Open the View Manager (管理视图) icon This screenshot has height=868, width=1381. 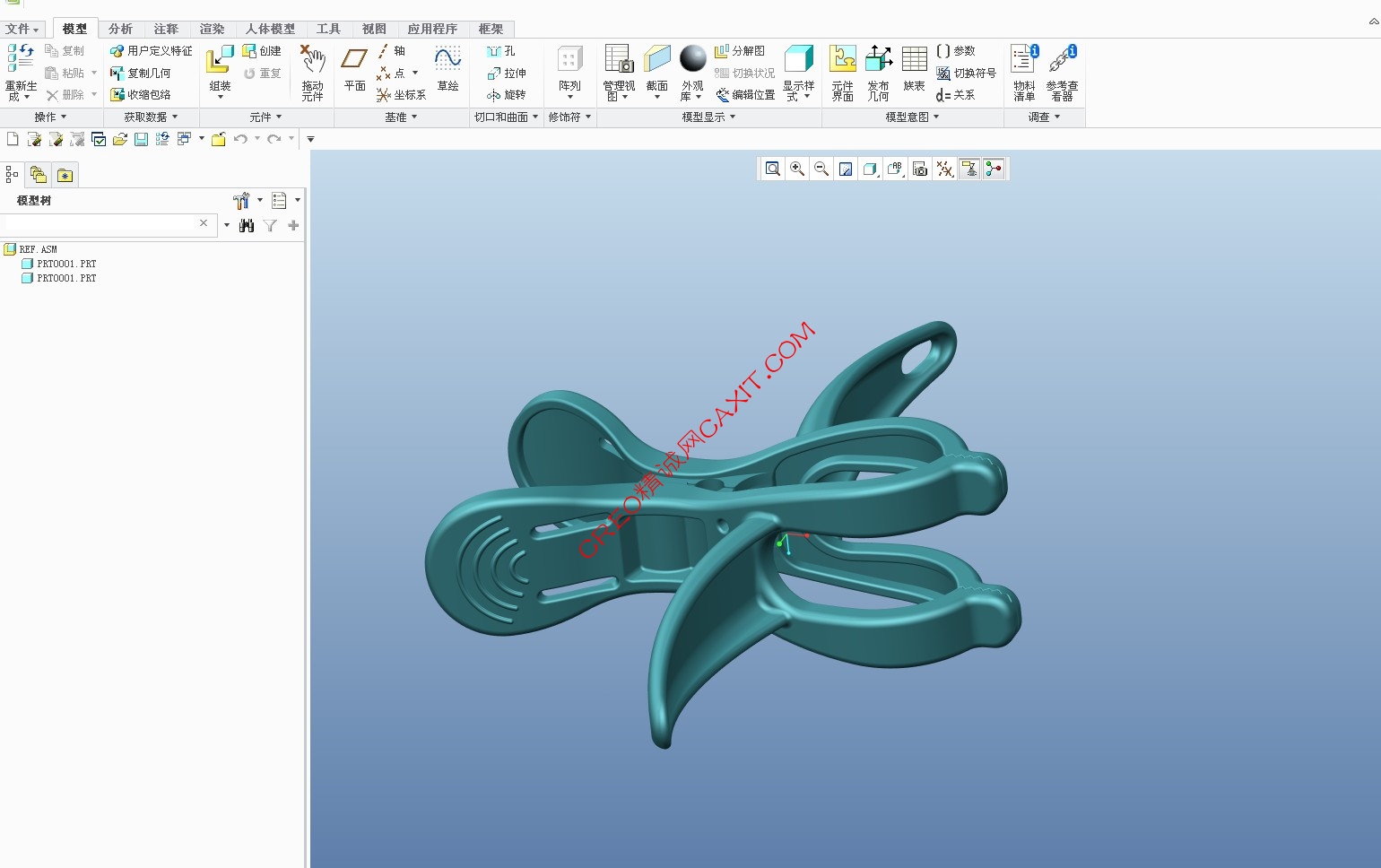(x=619, y=59)
